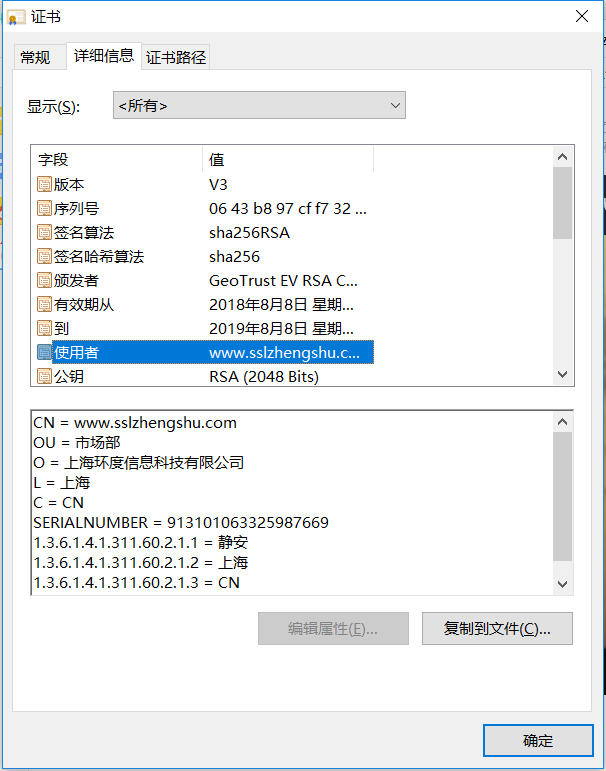The image size is (606, 771).
Task: Click the O = 上海环度信息科技有限公司 line
Action: coord(138,463)
